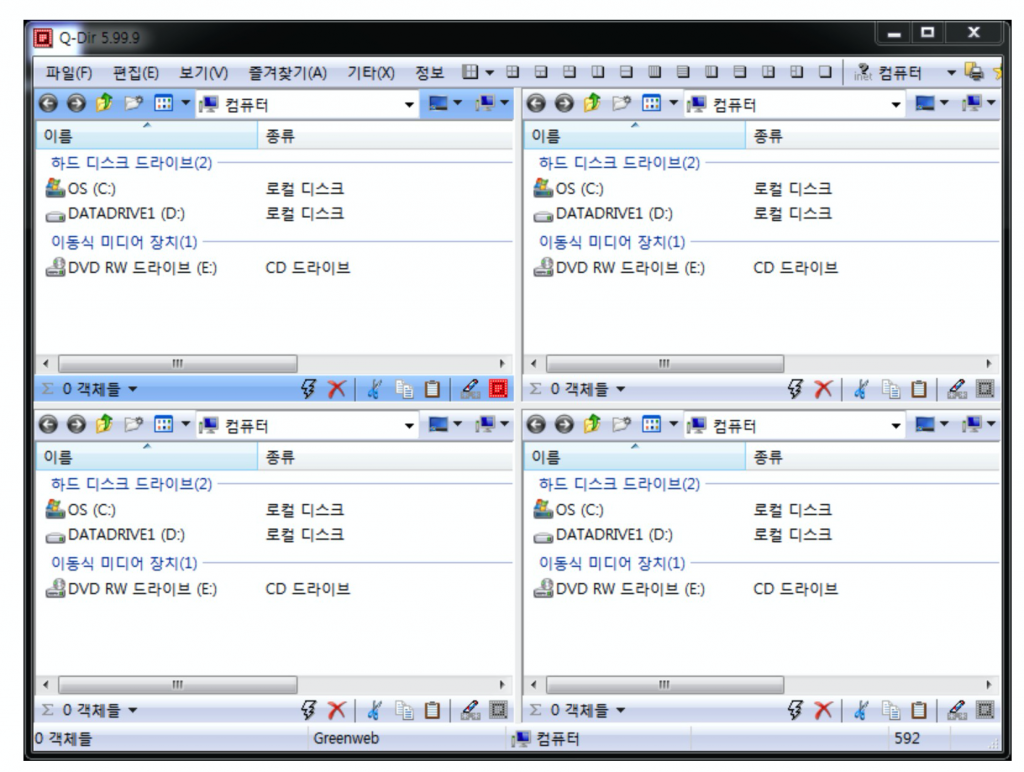This screenshot has width=1024, height=772.
Task: Sort by 종류 column in top-right pane
Action: 872,136
